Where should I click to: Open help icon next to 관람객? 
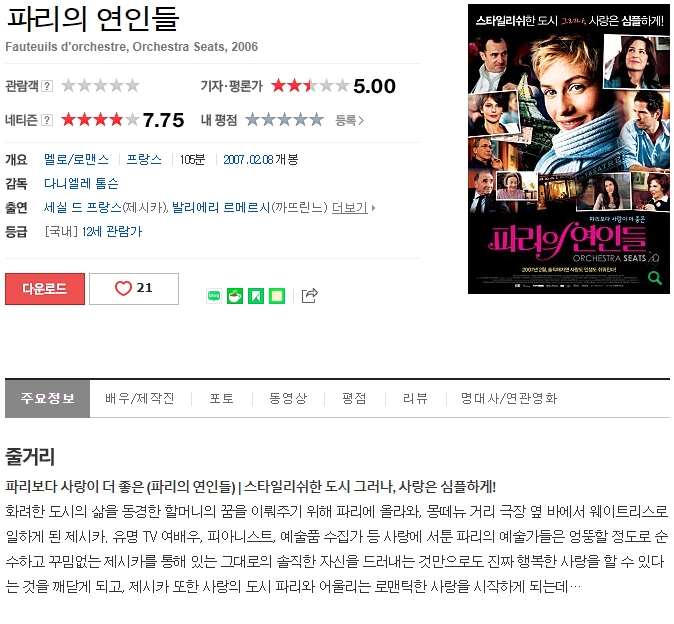point(47,86)
